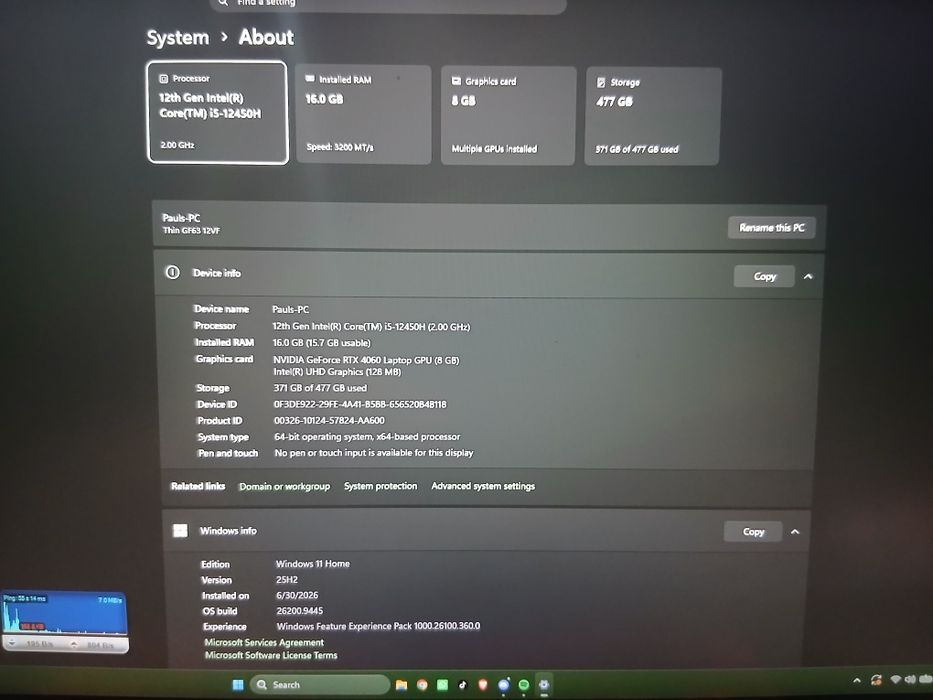The width and height of the screenshot is (933, 700).
Task: Click the Processor chip icon
Action: [x=164, y=79]
